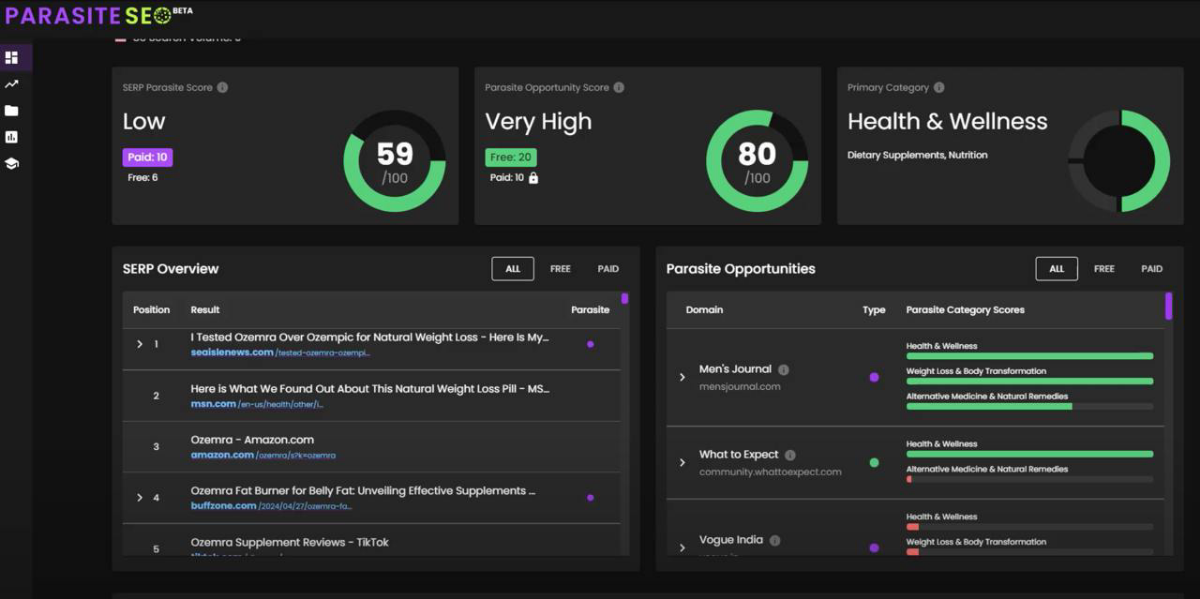Click the Parasite SEO logo
Screen dimensions: 1200x599
pos(99,16)
